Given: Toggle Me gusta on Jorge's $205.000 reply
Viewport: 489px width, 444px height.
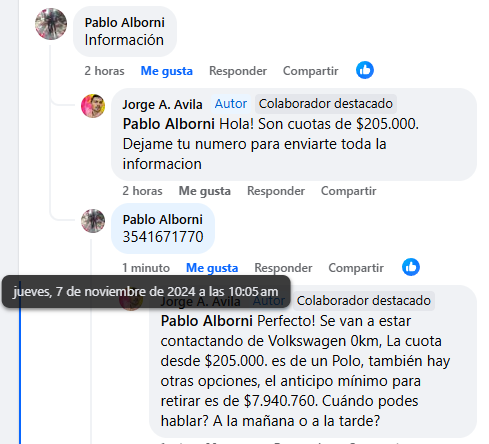Looking at the screenshot, I should [205, 191].
